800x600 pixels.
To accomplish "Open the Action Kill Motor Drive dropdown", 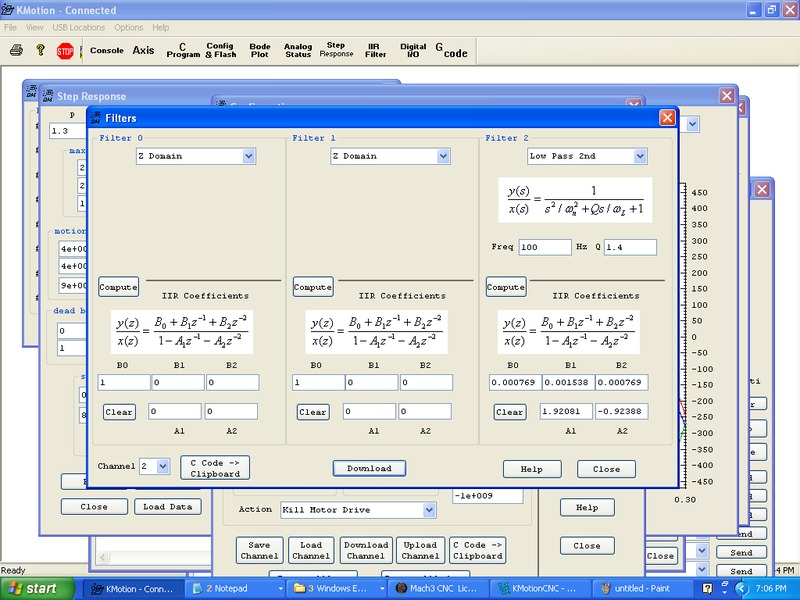I will (429, 510).
